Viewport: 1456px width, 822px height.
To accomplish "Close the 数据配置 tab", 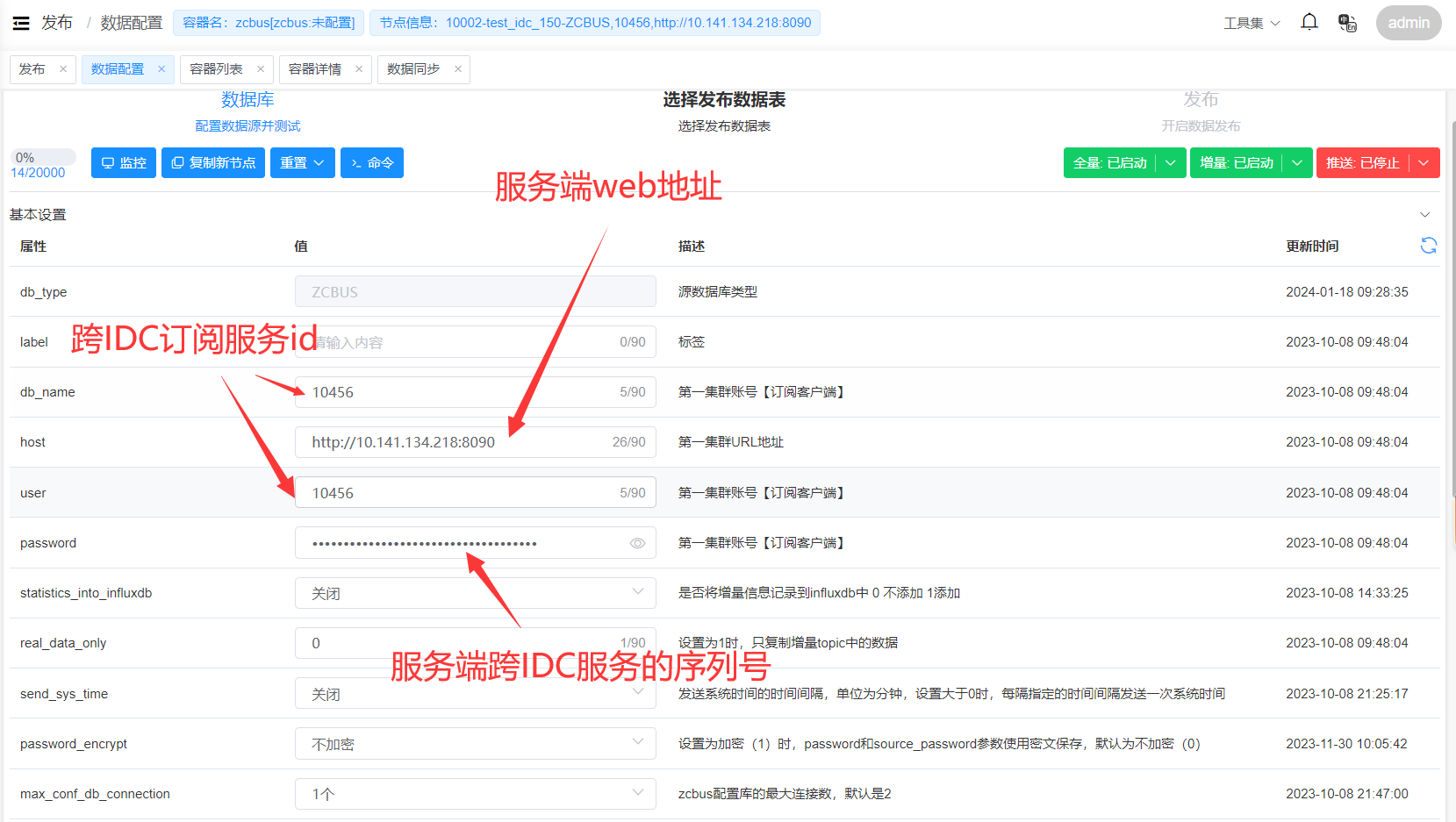I will tap(161, 69).
